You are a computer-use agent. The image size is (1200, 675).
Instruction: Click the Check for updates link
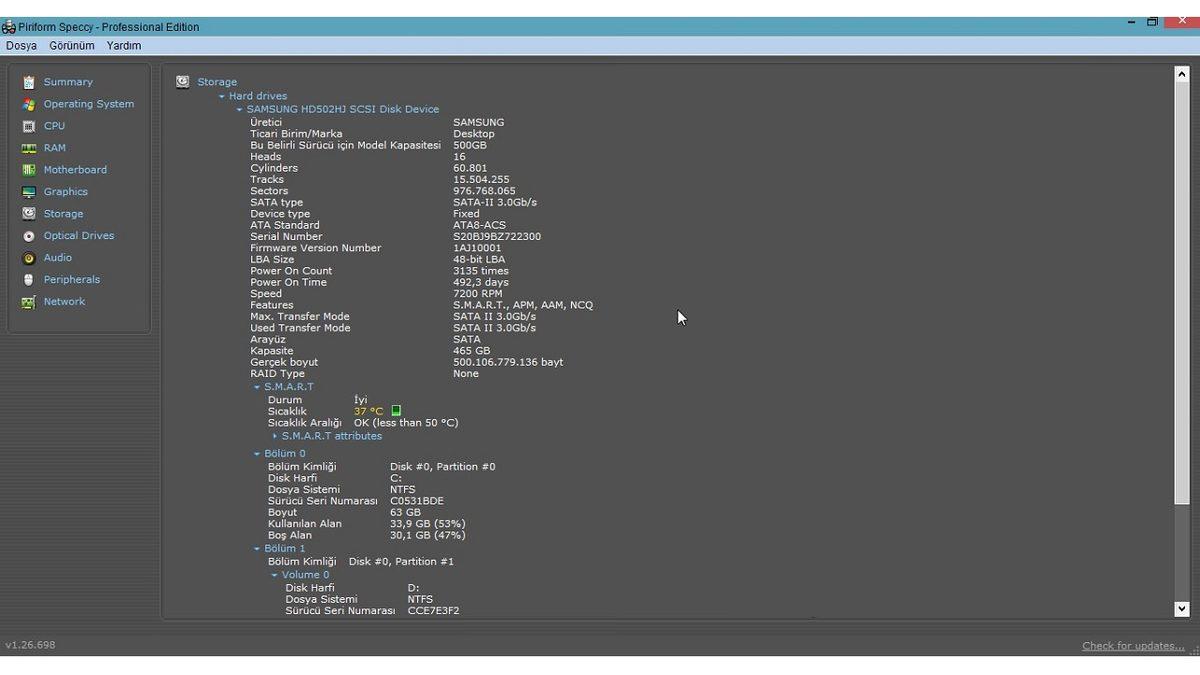click(x=1132, y=646)
